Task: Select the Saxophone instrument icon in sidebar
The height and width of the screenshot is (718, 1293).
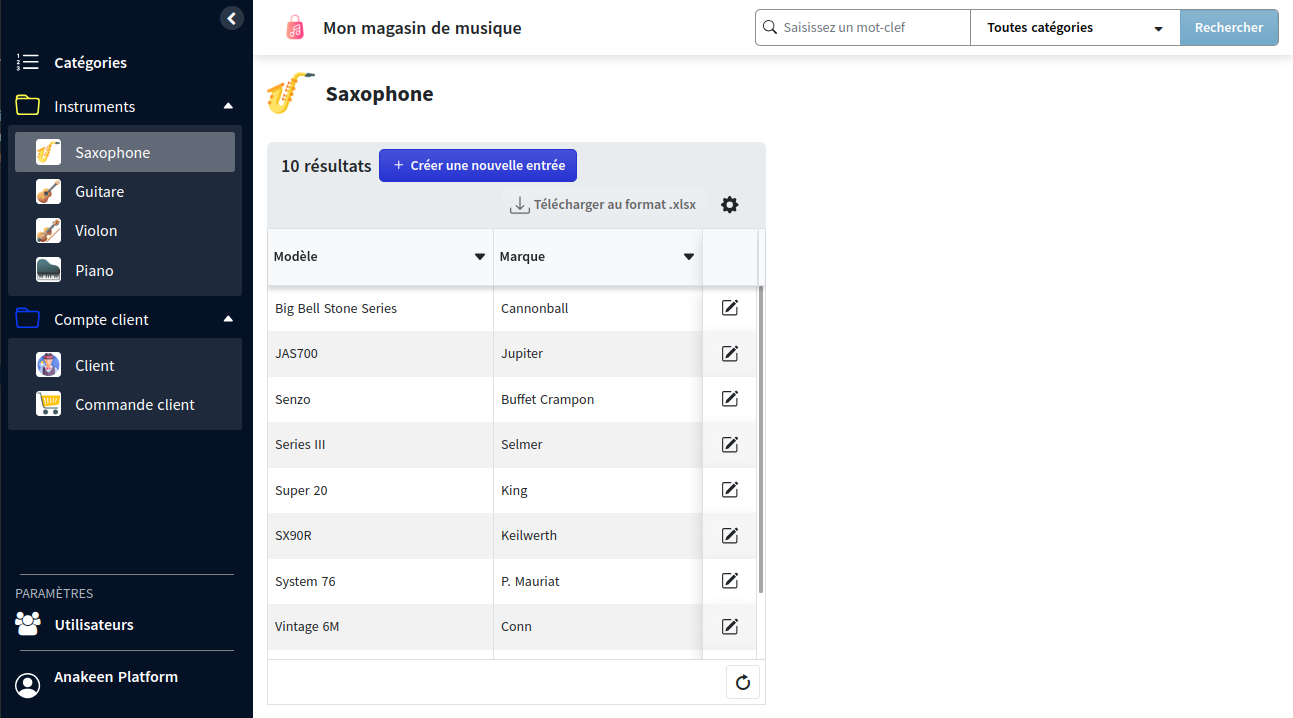Action: coord(48,152)
